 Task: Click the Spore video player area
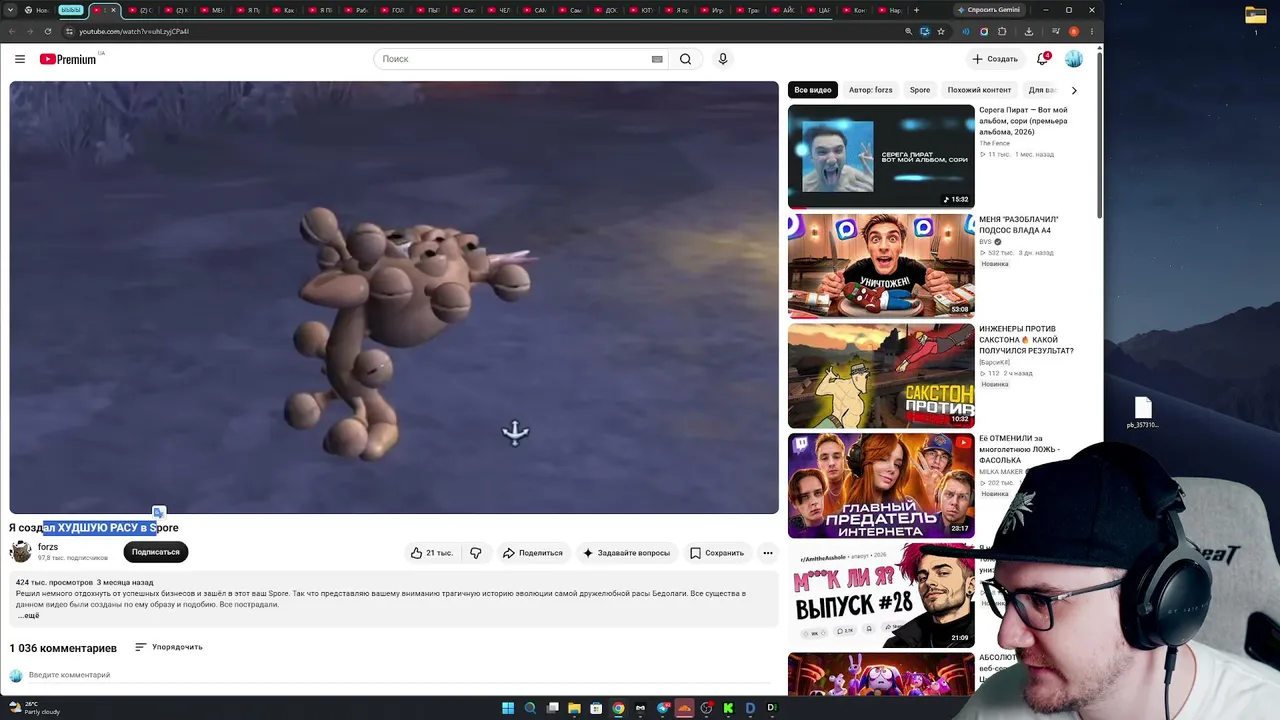[x=394, y=297]
